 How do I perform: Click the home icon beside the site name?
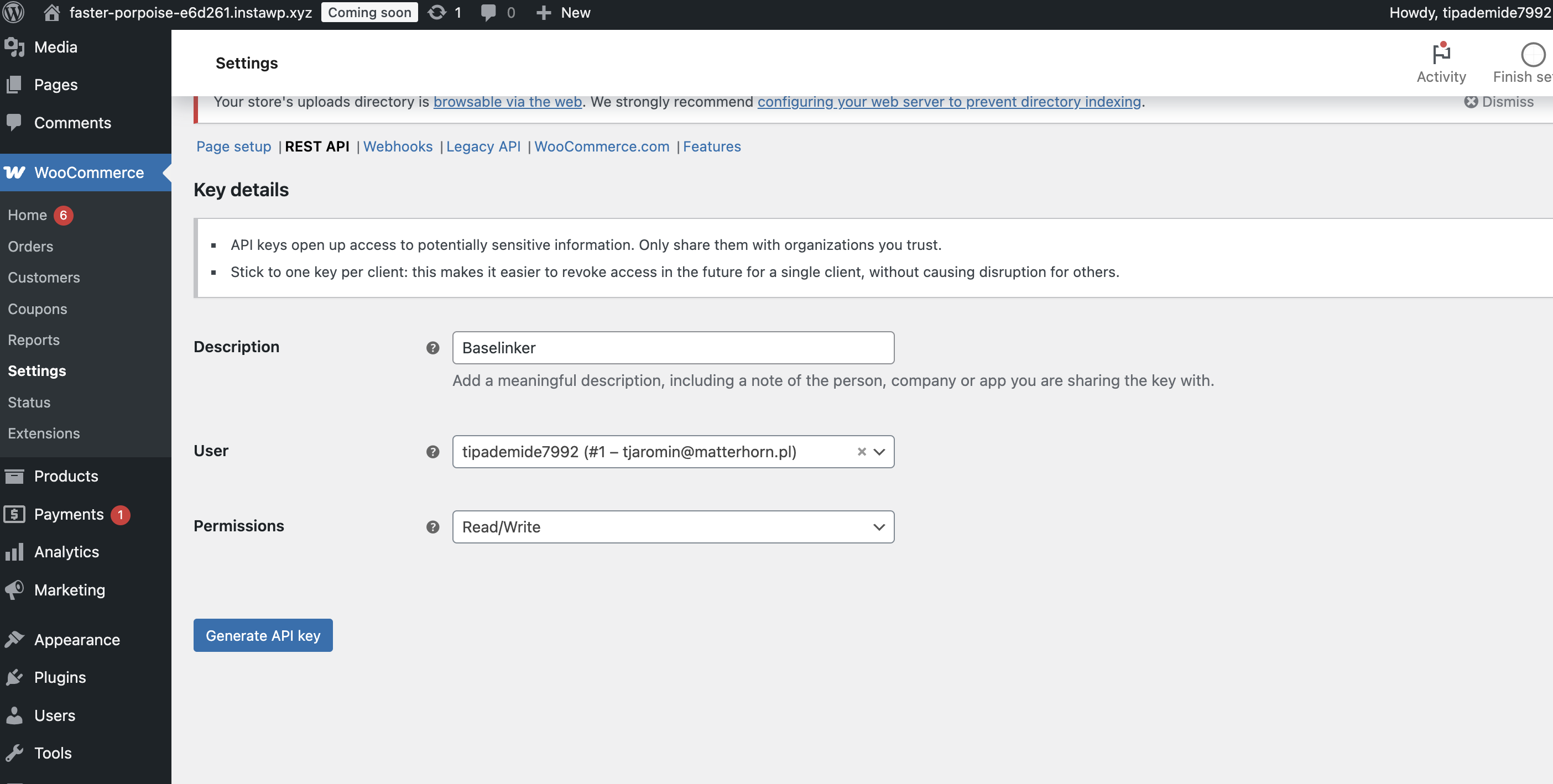pos(52,13)
